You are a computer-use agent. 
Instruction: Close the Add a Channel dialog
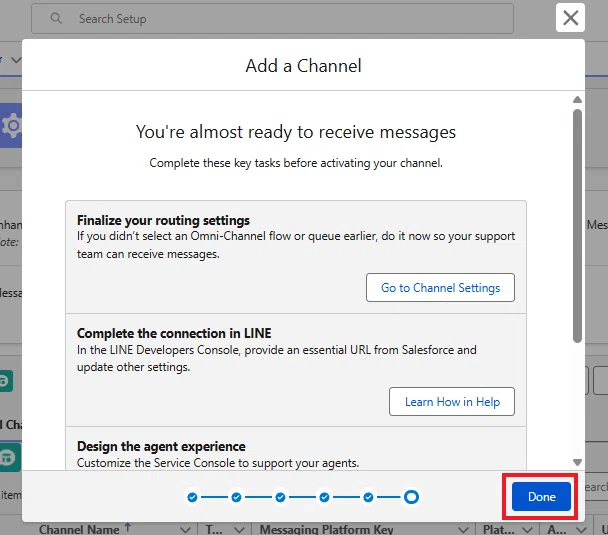570,18
